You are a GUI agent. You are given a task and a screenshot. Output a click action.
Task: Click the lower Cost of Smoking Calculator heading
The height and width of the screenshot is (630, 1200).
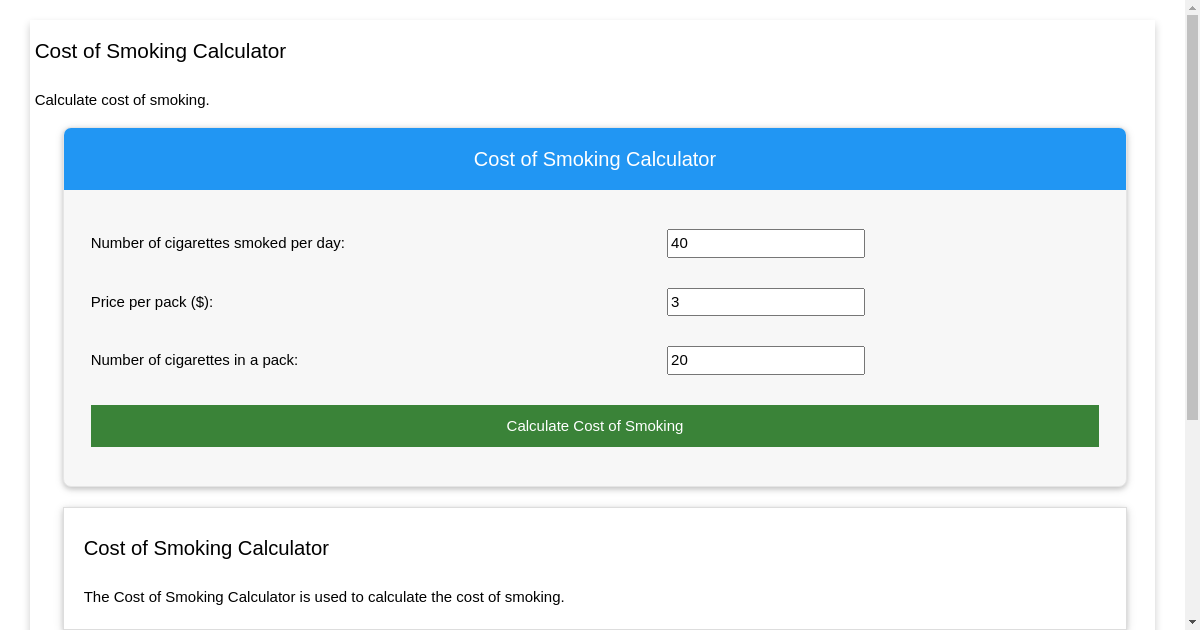point(206,548)
